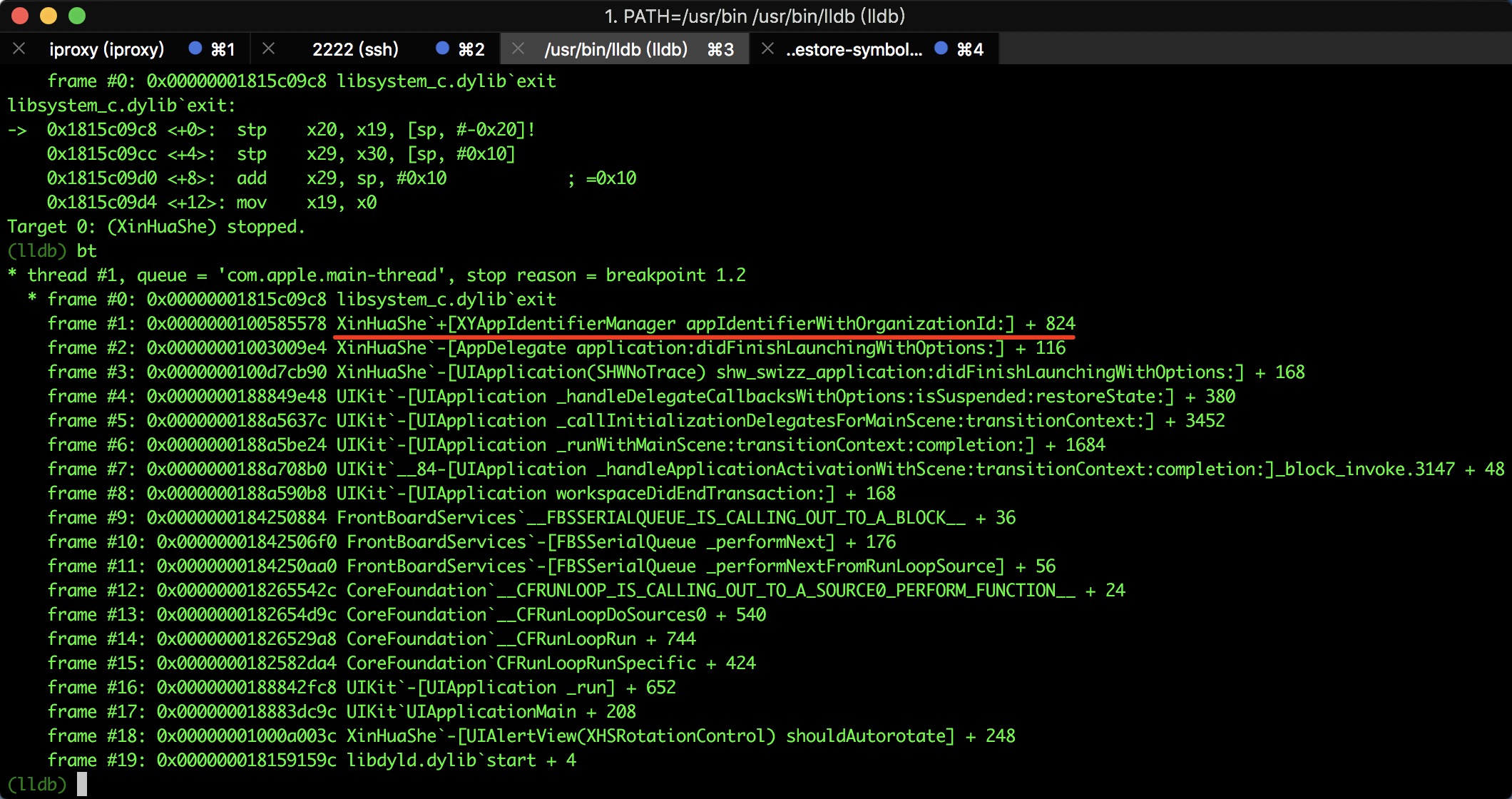Close the /usr/bin/lldb tab with its X
The height and width of the screenshot is (799, 1512).
coord(519,49)
